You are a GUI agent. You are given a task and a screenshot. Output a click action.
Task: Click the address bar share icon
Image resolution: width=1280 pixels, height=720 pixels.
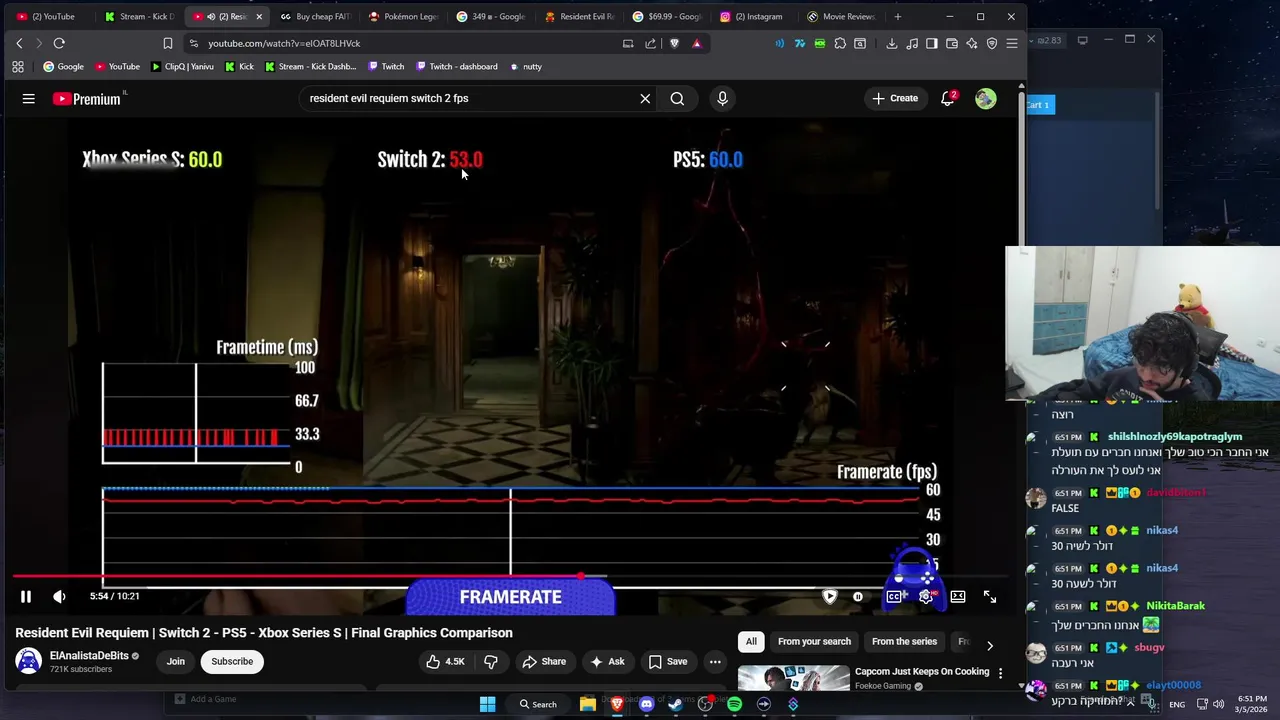pos(651,43)
